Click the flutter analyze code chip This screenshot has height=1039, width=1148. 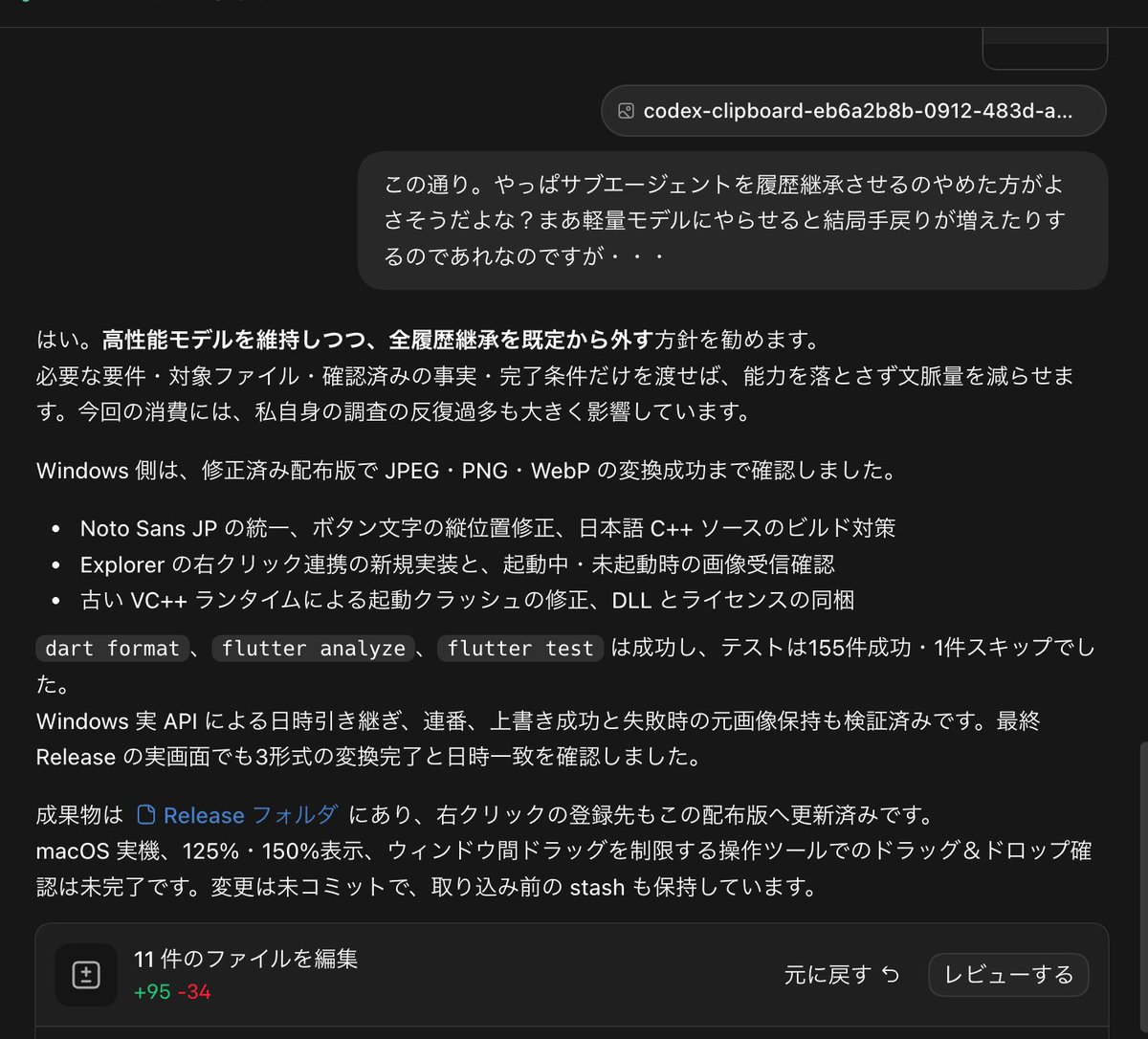pyautogui.click(x=314, y=649)
